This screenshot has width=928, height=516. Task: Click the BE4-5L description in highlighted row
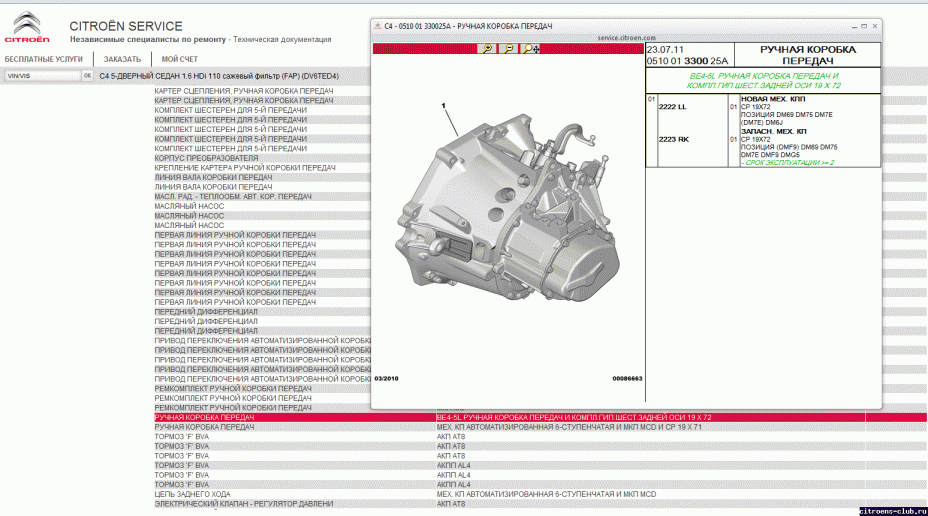pos(573,417)
